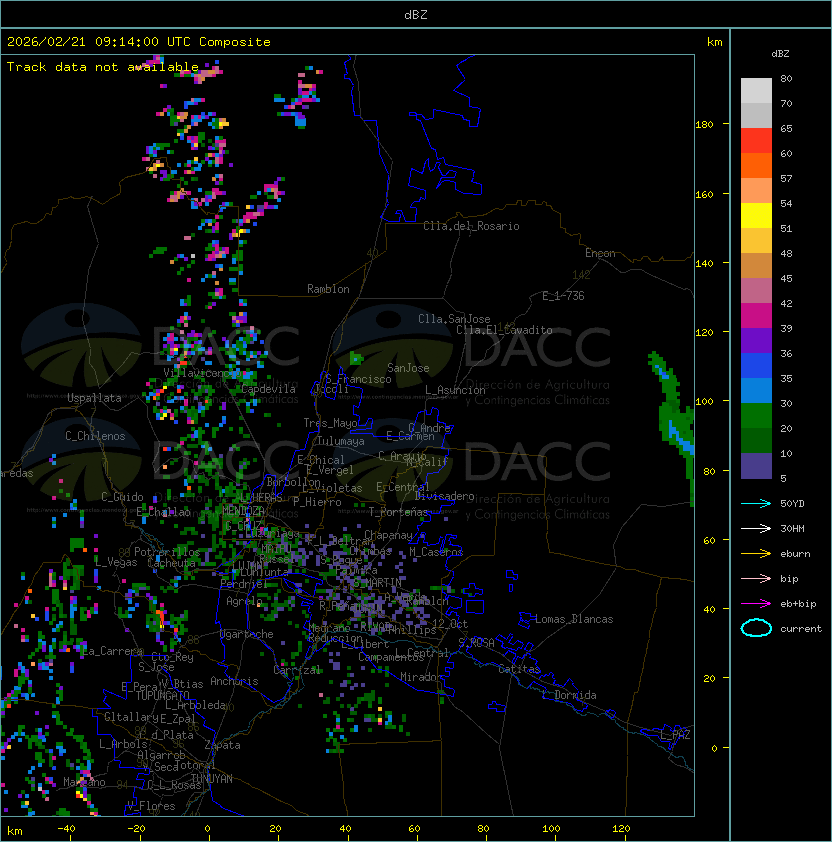The height and width of the screenshot is (842, 832).
Task: Click the Zapata place label
Action: (222, 745)
